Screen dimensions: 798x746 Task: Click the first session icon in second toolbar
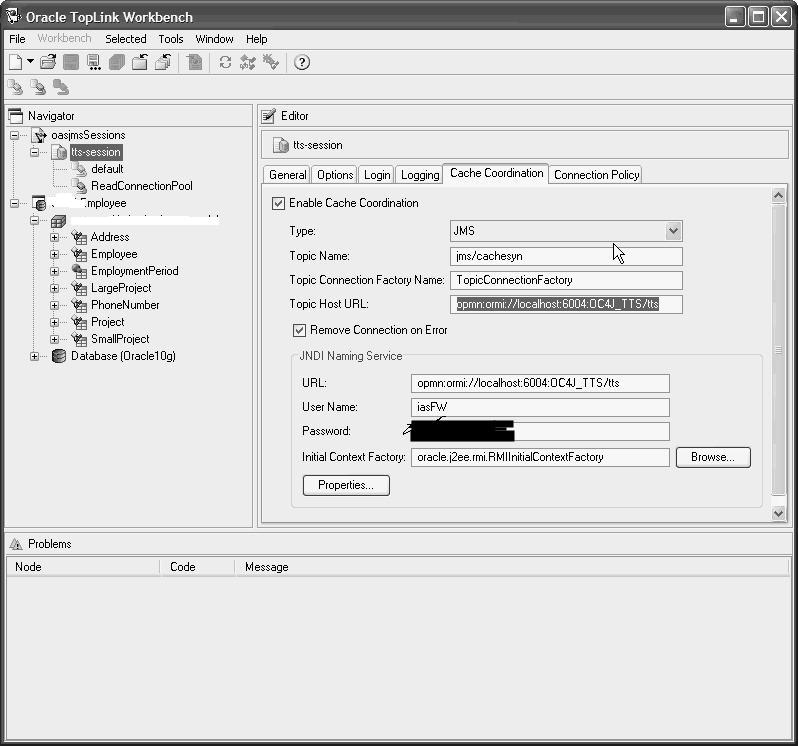[x=16, y=87]
